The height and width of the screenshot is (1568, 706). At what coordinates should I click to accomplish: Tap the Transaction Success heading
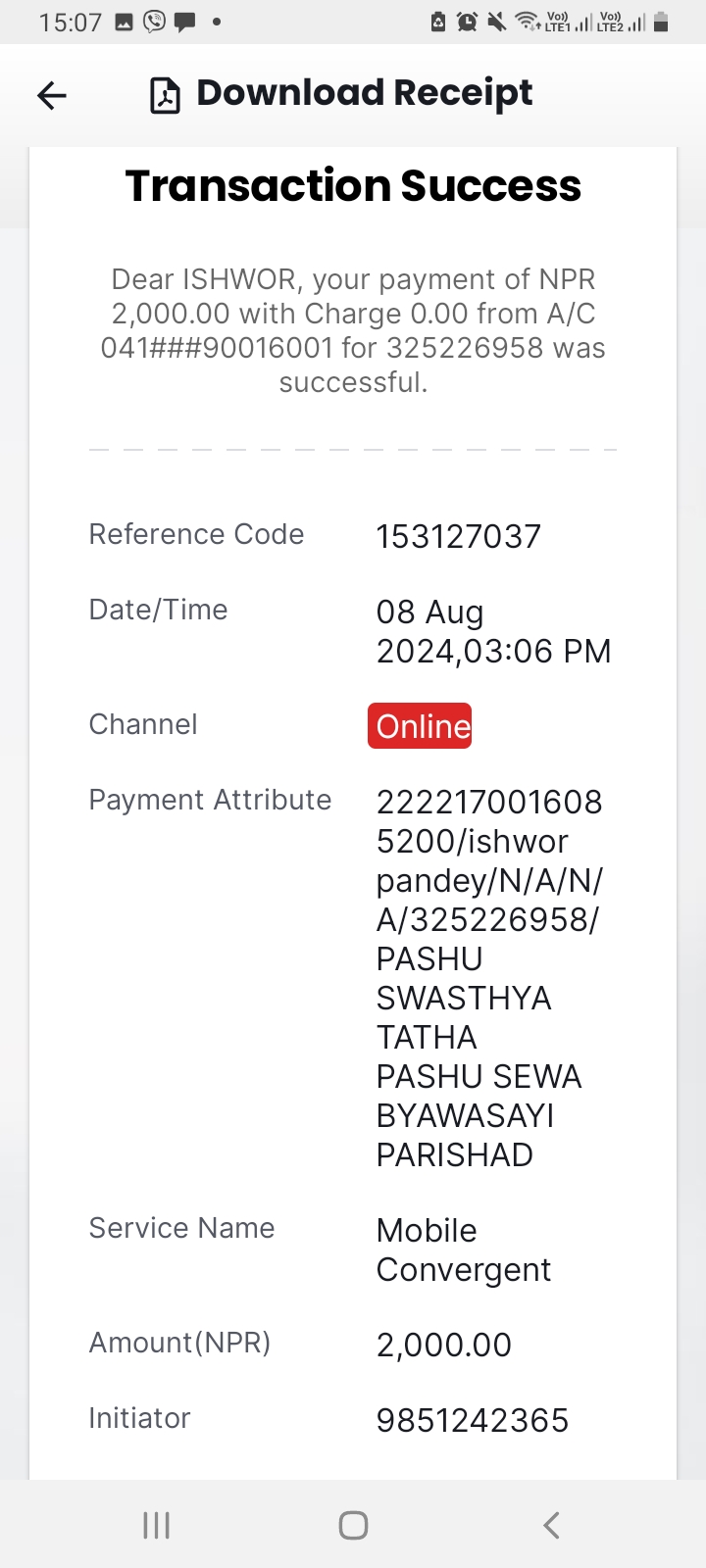click(353, 186)
